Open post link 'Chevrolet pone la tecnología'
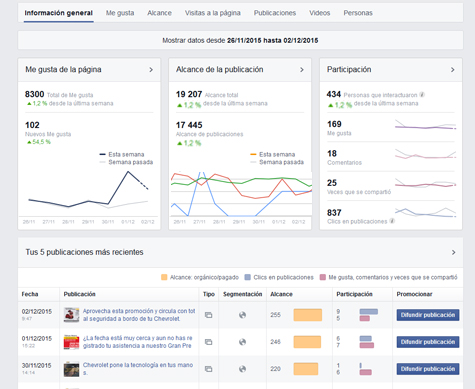 pos(138,369)
